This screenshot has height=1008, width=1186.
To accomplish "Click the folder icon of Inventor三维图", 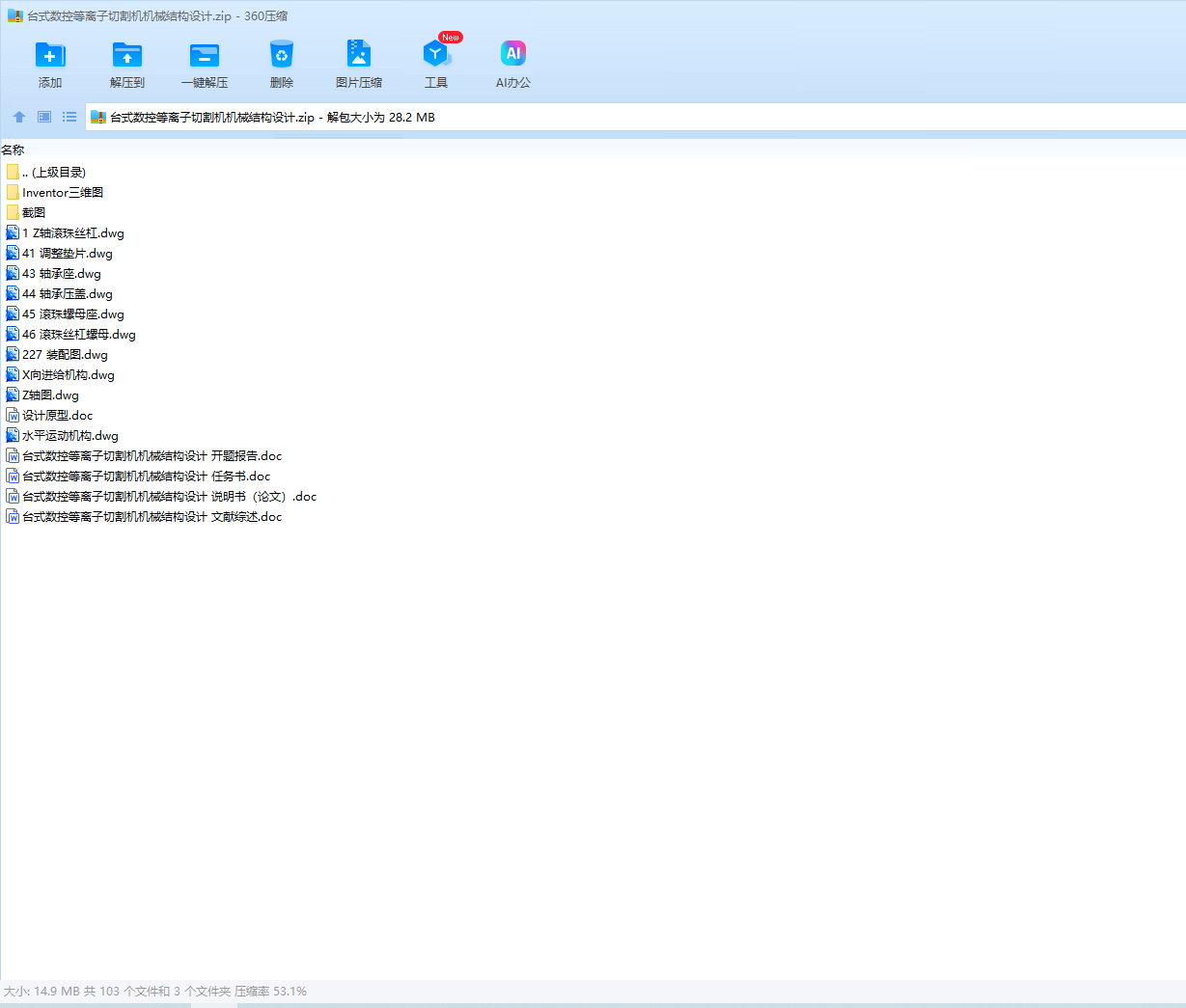I will [13, 192].
